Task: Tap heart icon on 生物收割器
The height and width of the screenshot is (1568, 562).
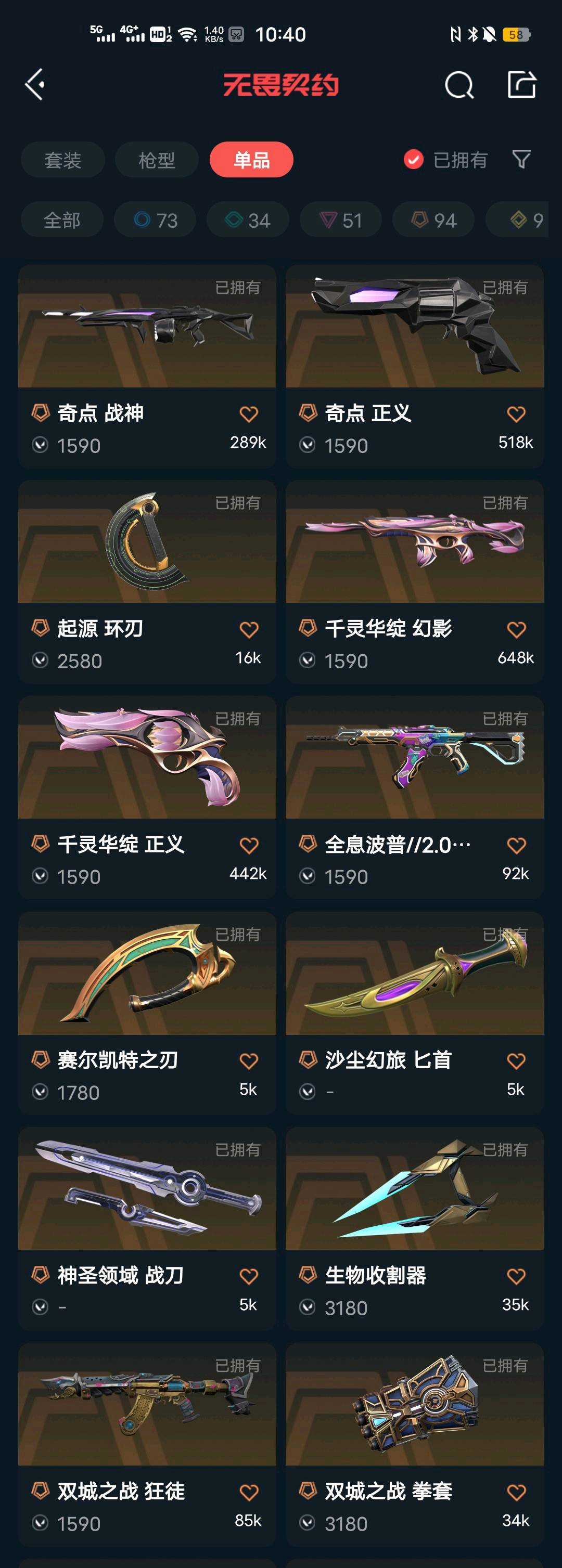Action: tap(516, 1276)
